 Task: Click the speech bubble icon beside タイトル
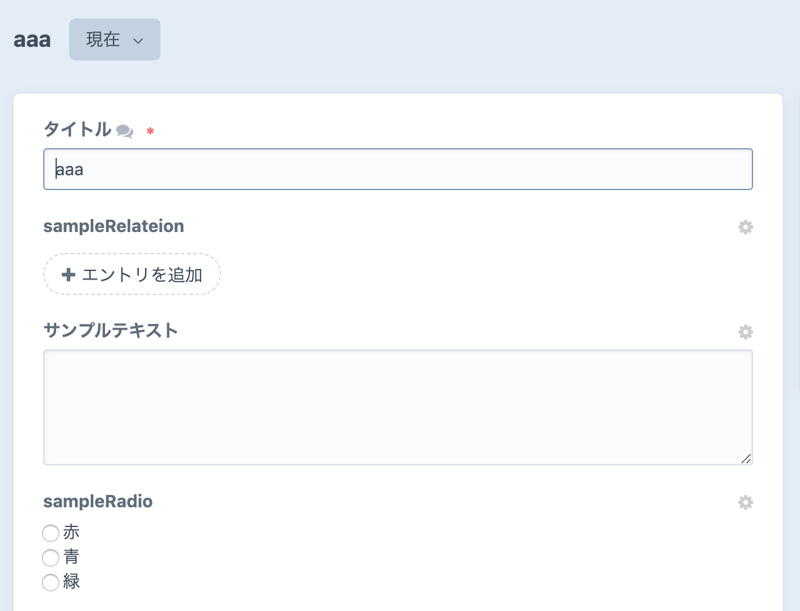pos(125,131)
